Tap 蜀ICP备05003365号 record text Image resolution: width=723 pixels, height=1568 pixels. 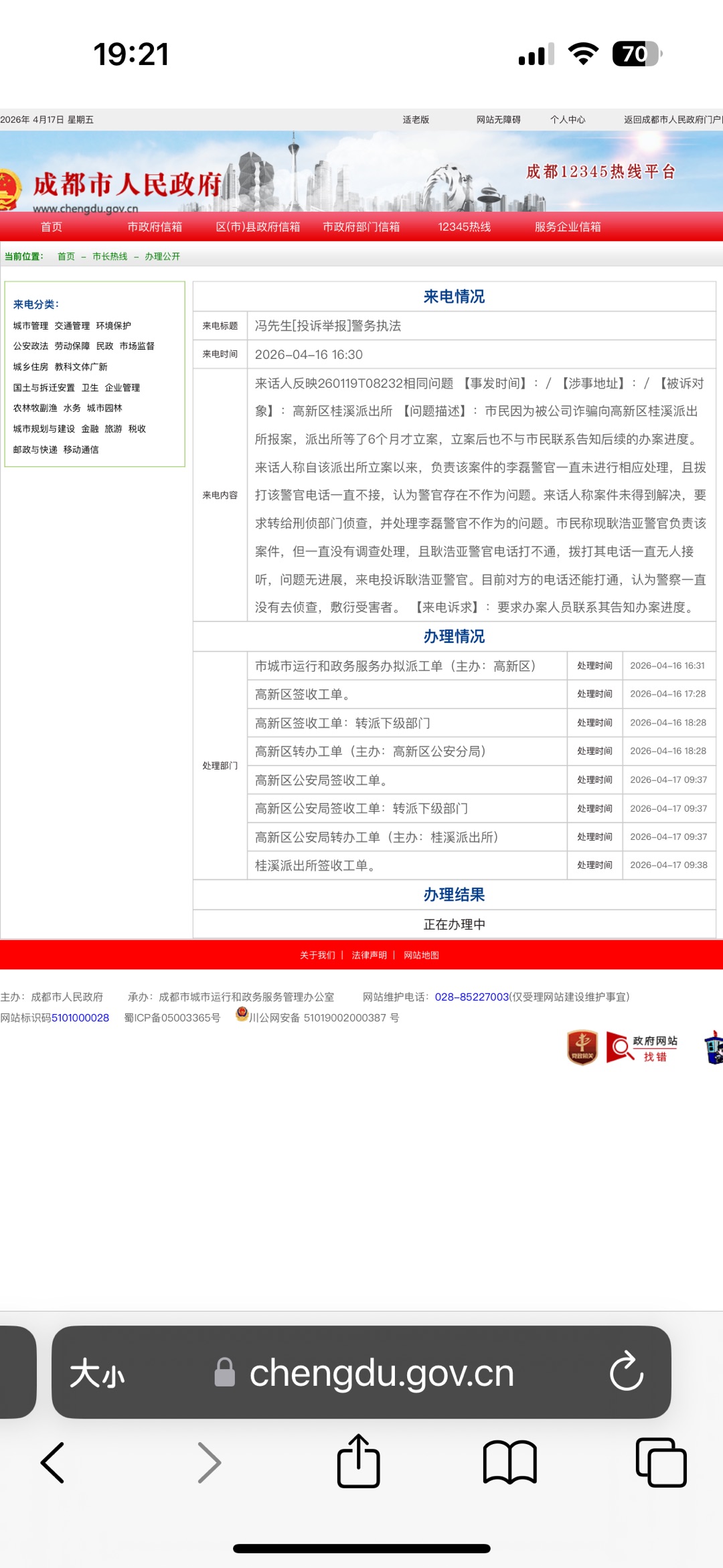pyautogui.click(x=172, y=1018)
